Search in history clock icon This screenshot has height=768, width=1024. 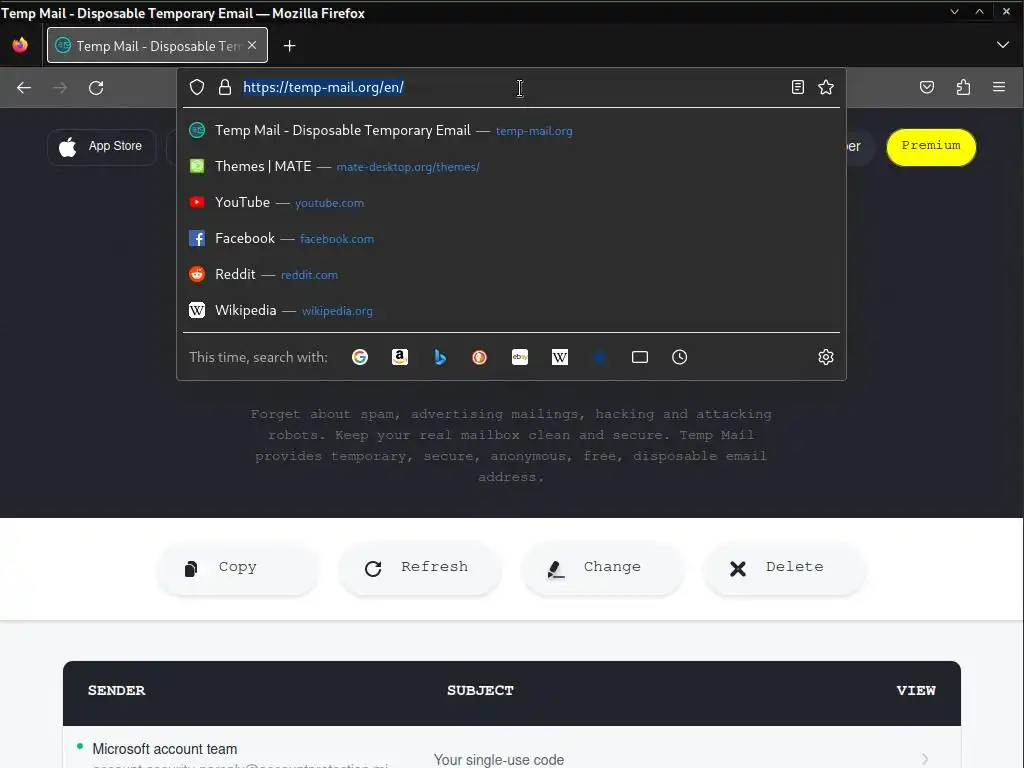pyautogui.click(x=680, y=357)
